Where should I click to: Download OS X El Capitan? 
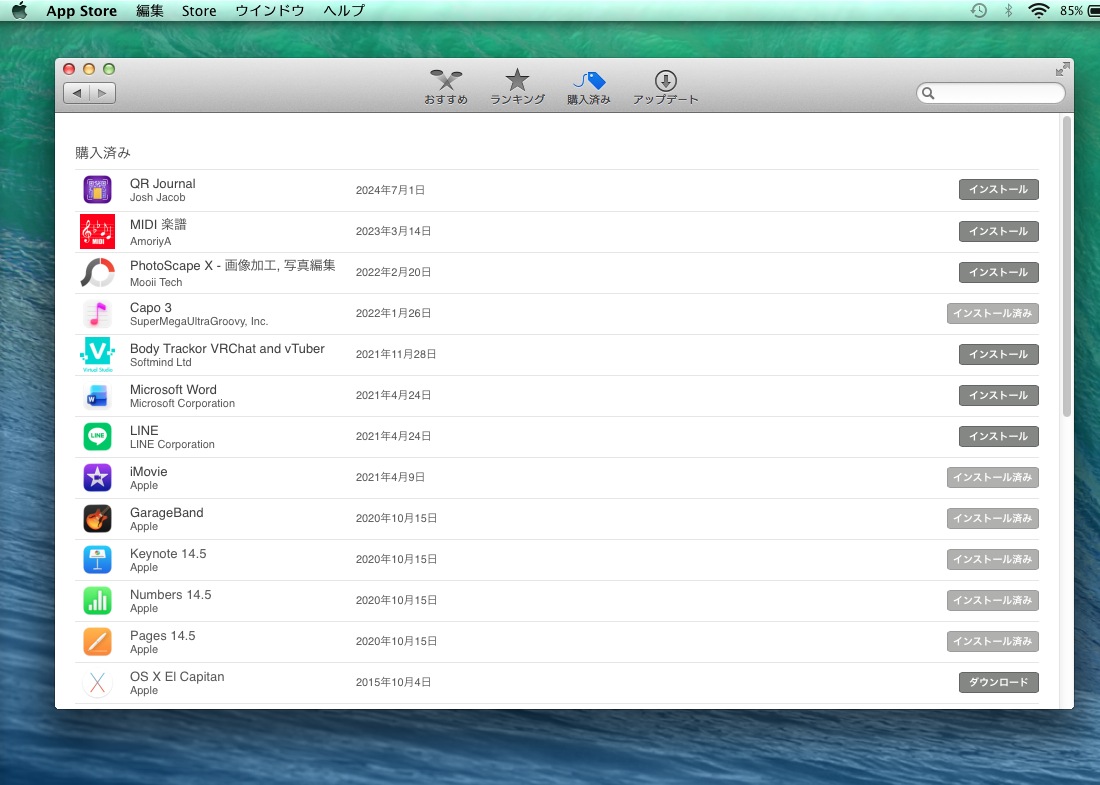(x=998, y=683)
